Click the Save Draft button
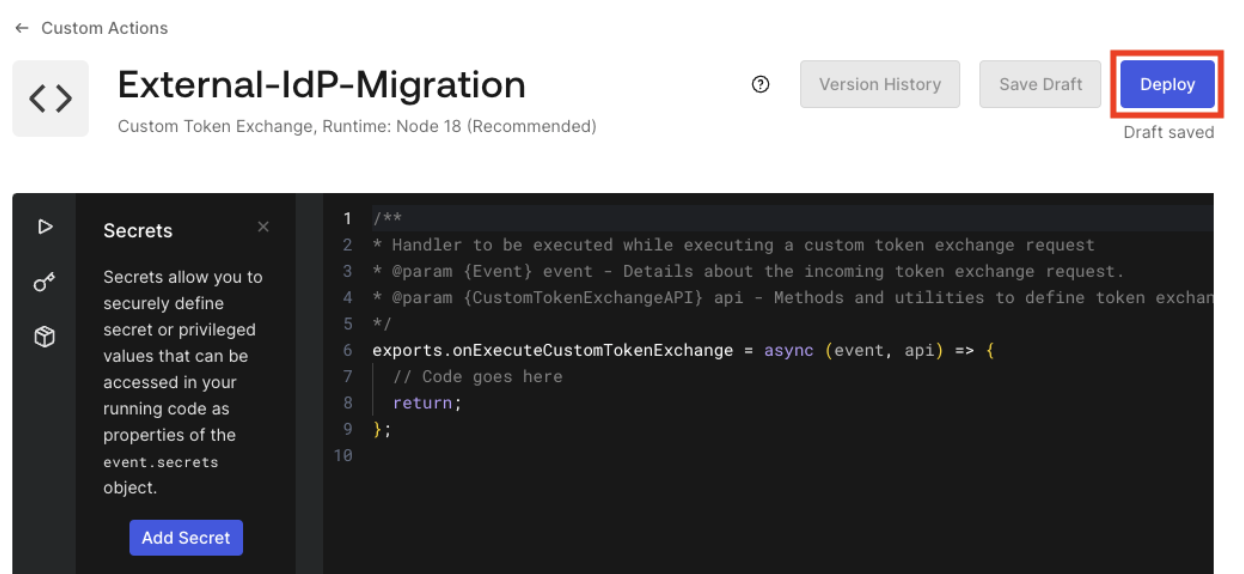Screen dimensions: 1244x574 1040,84
